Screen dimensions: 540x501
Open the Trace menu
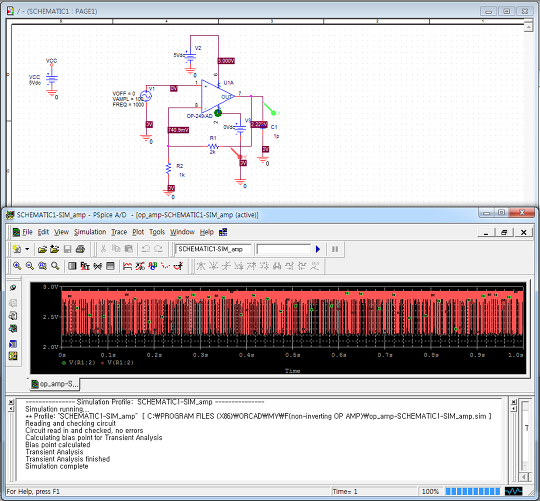[x=119, y=232]
